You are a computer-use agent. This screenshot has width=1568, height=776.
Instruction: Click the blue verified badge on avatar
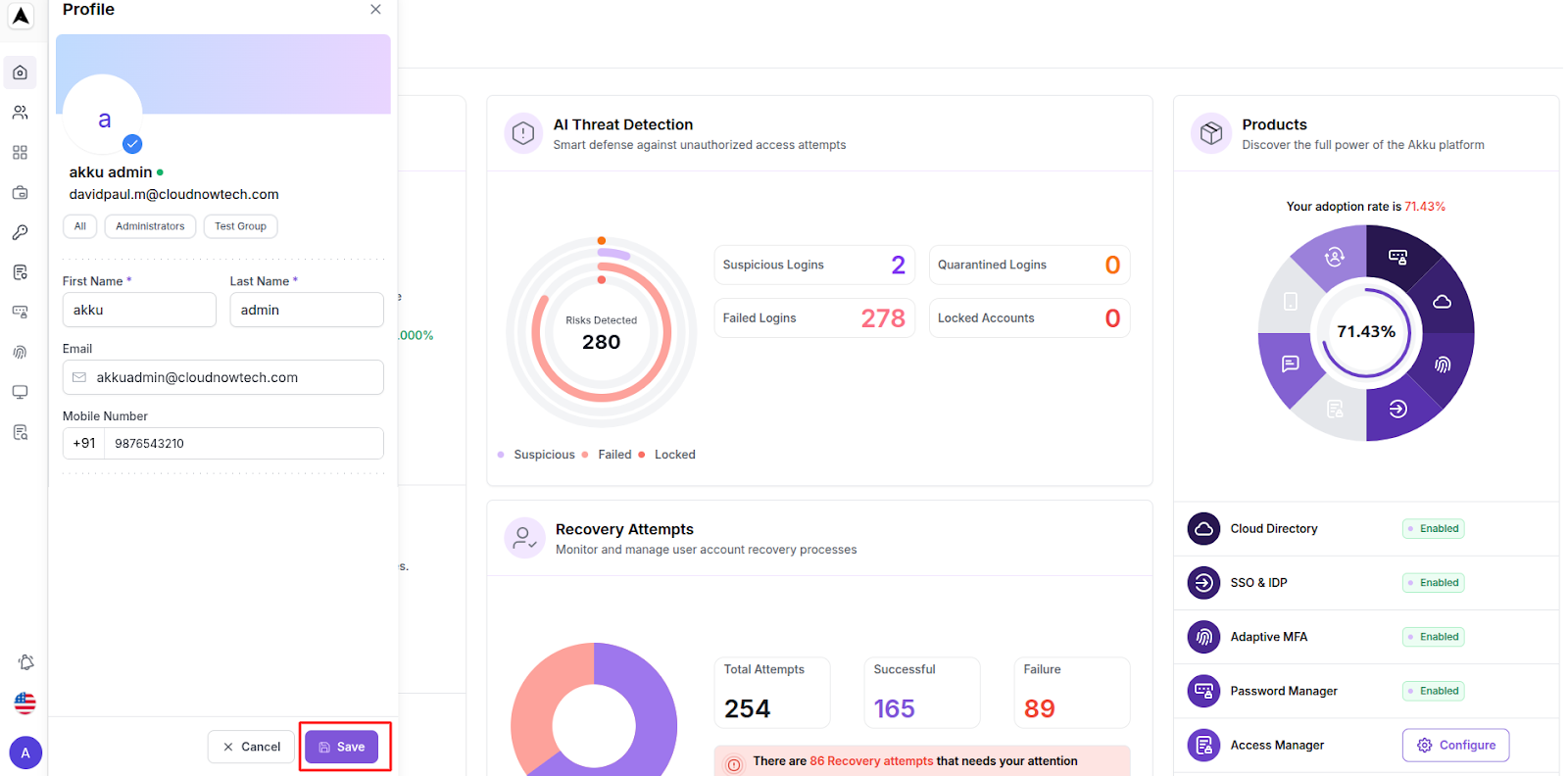[x=132, y=144]
